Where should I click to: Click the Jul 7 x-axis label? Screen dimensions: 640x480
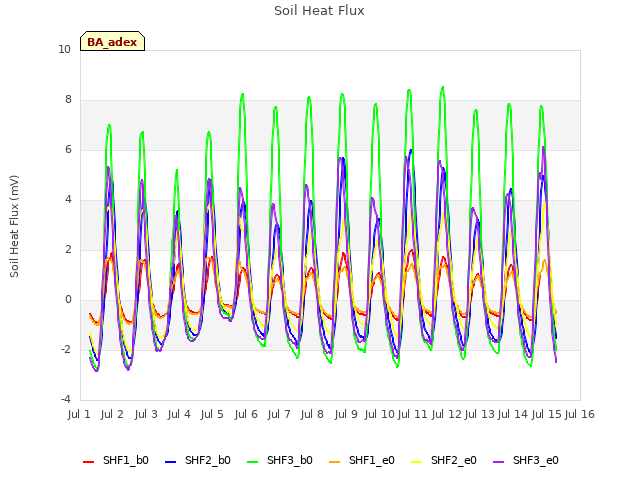279,414
